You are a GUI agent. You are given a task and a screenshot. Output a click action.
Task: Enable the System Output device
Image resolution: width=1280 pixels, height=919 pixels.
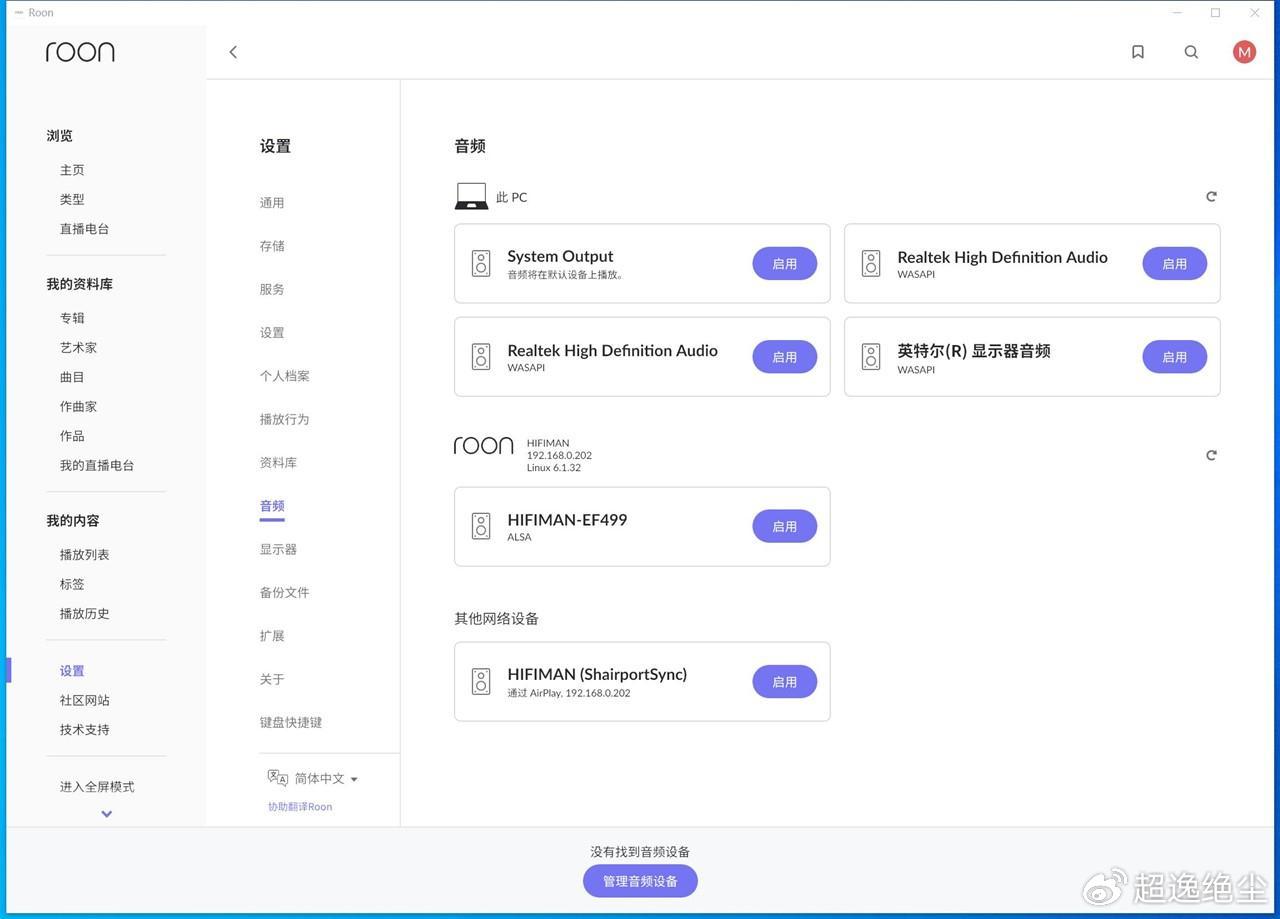click(x=784, y=264)
